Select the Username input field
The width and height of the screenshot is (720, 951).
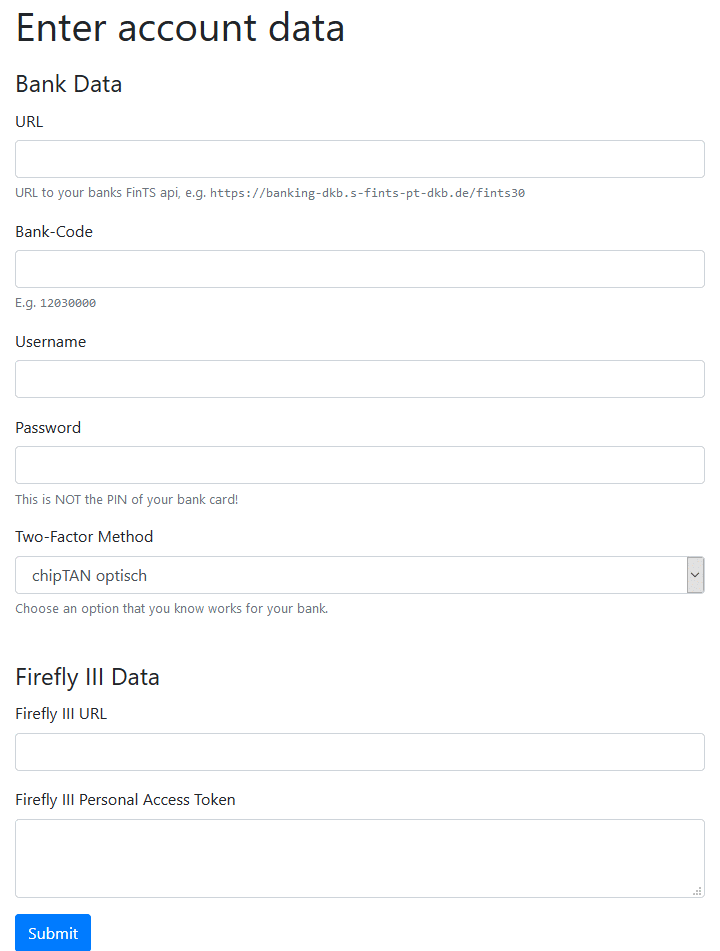tap(360, 379)
